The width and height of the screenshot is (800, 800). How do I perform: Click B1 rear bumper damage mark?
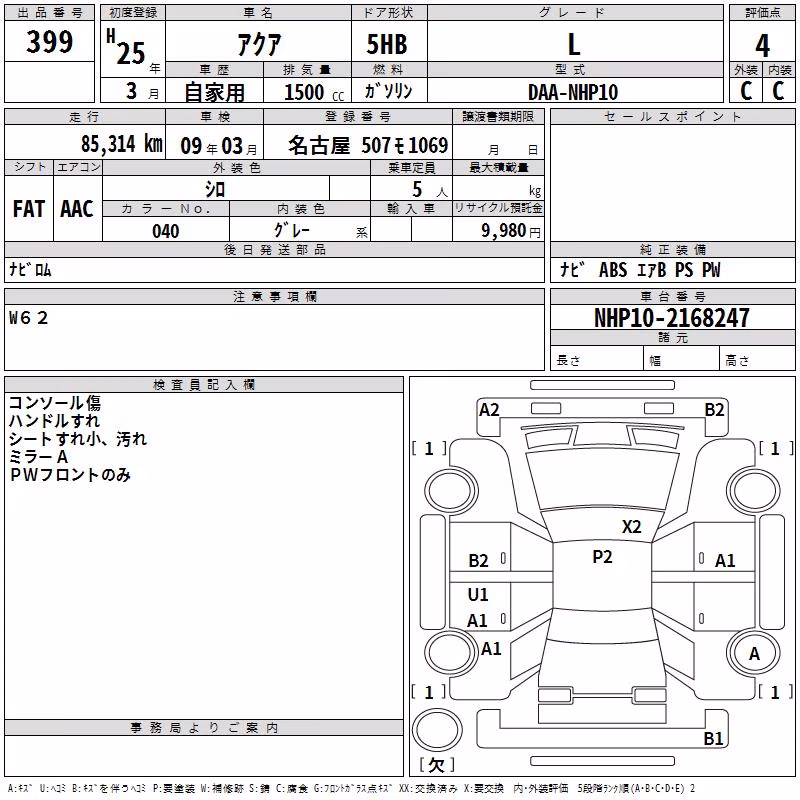713,738
